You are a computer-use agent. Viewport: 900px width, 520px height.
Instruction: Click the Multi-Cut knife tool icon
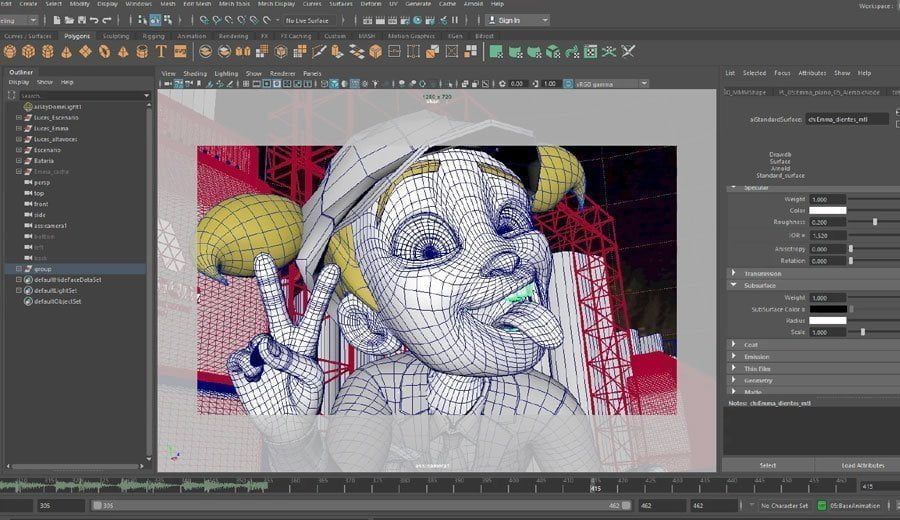click(319, 52)
